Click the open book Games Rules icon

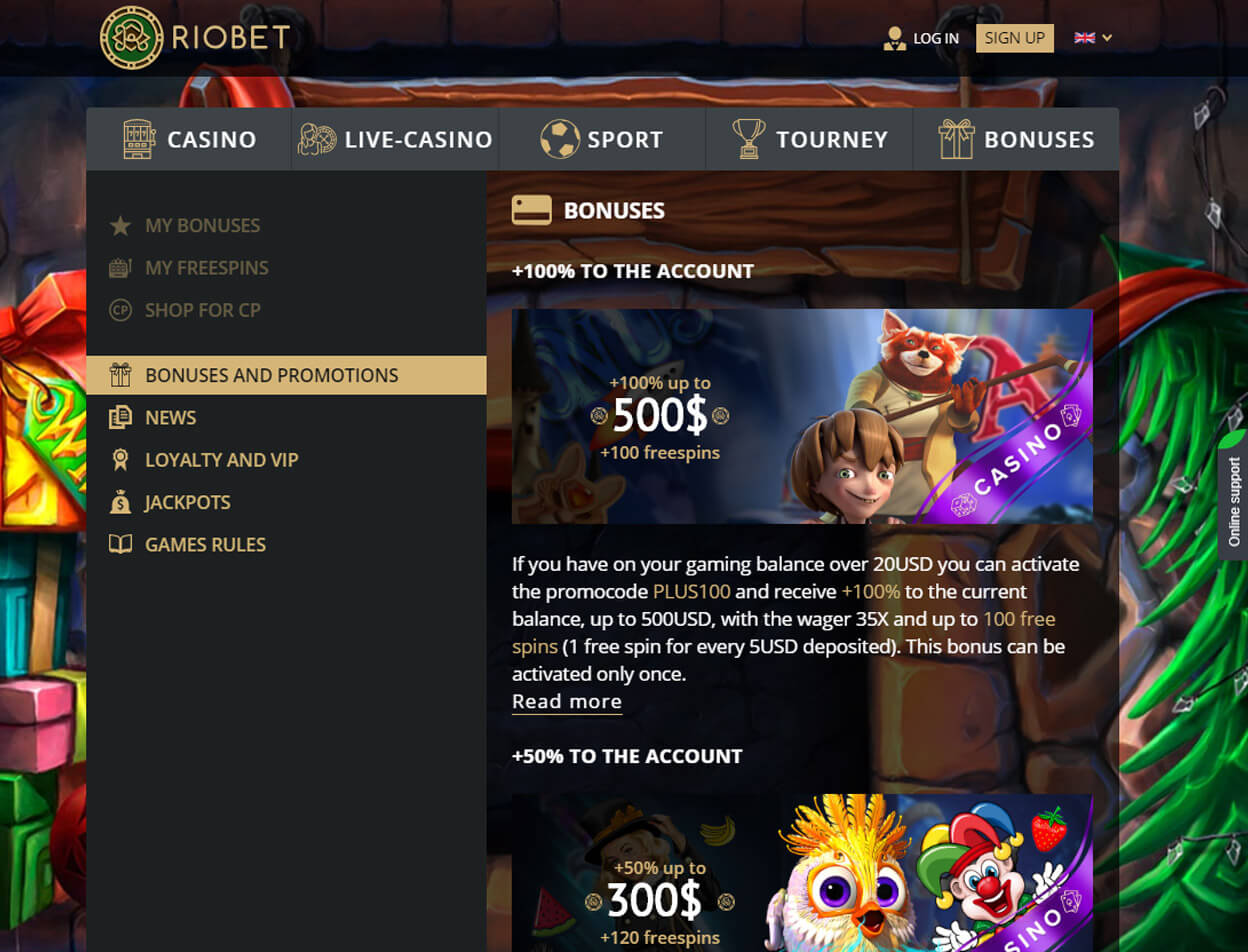120,544
